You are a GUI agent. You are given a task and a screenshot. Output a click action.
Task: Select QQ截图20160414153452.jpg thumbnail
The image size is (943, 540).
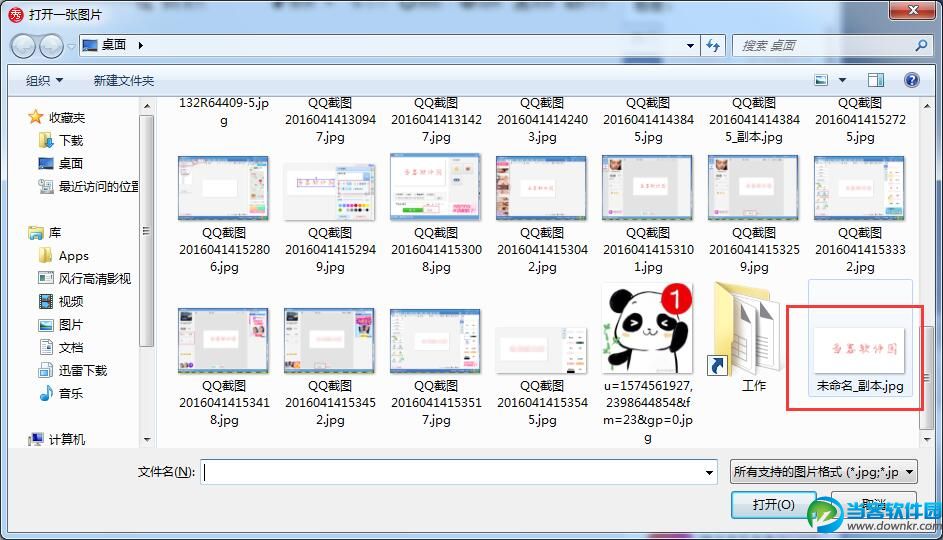(x=330, y=340)
